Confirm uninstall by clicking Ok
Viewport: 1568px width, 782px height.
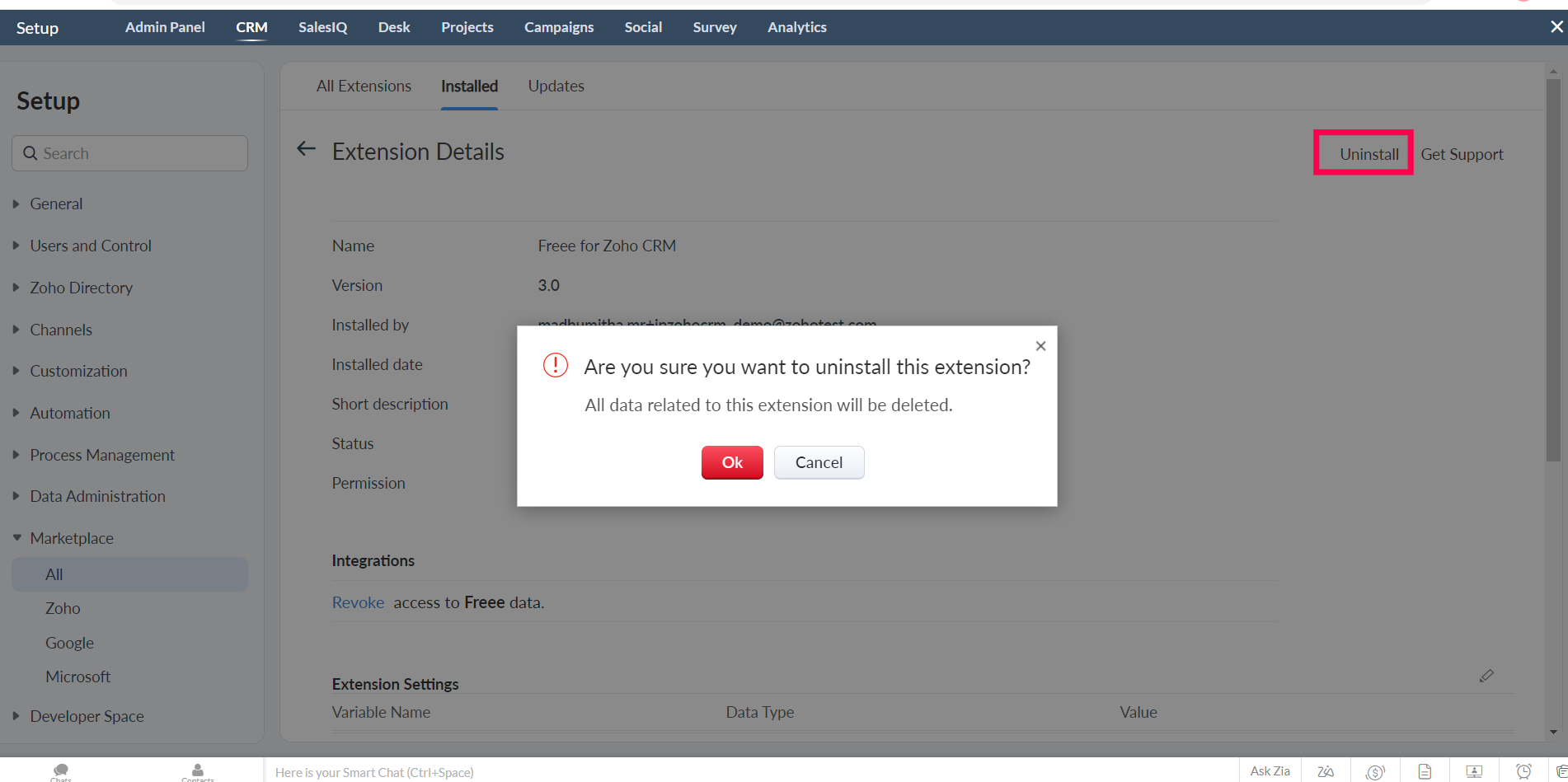tap(732, 462)
